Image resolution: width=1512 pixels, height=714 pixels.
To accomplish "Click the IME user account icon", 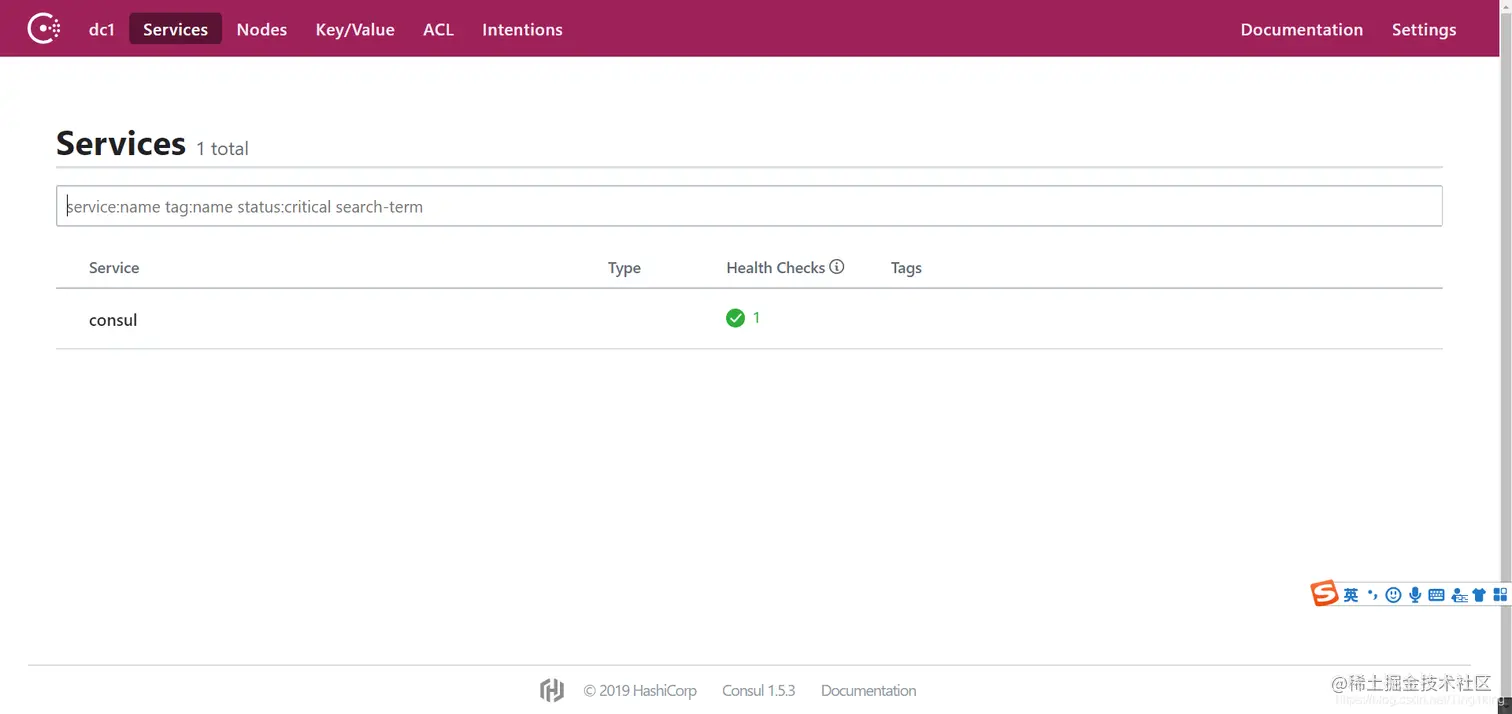I will 1459,595.
